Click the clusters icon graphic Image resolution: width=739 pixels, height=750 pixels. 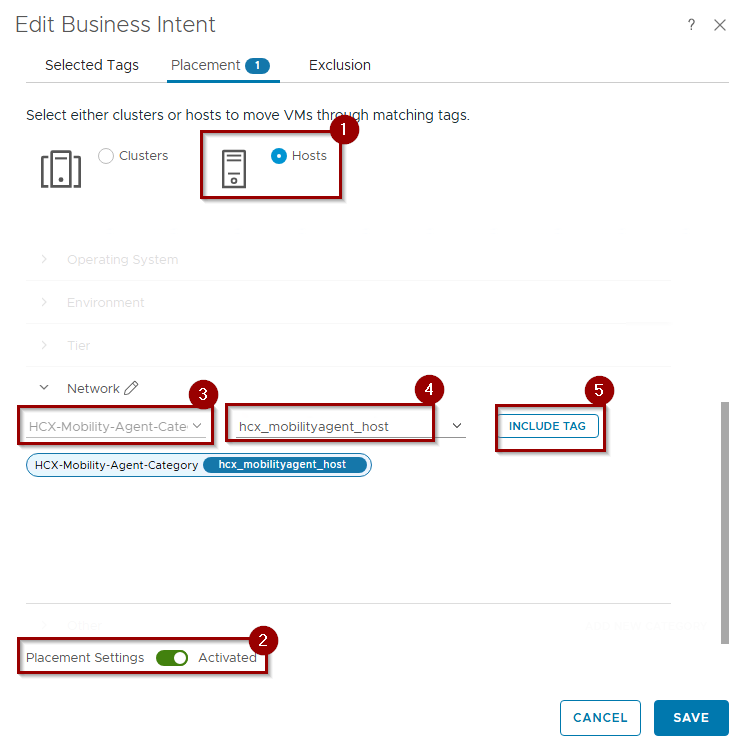click(60, 169)
